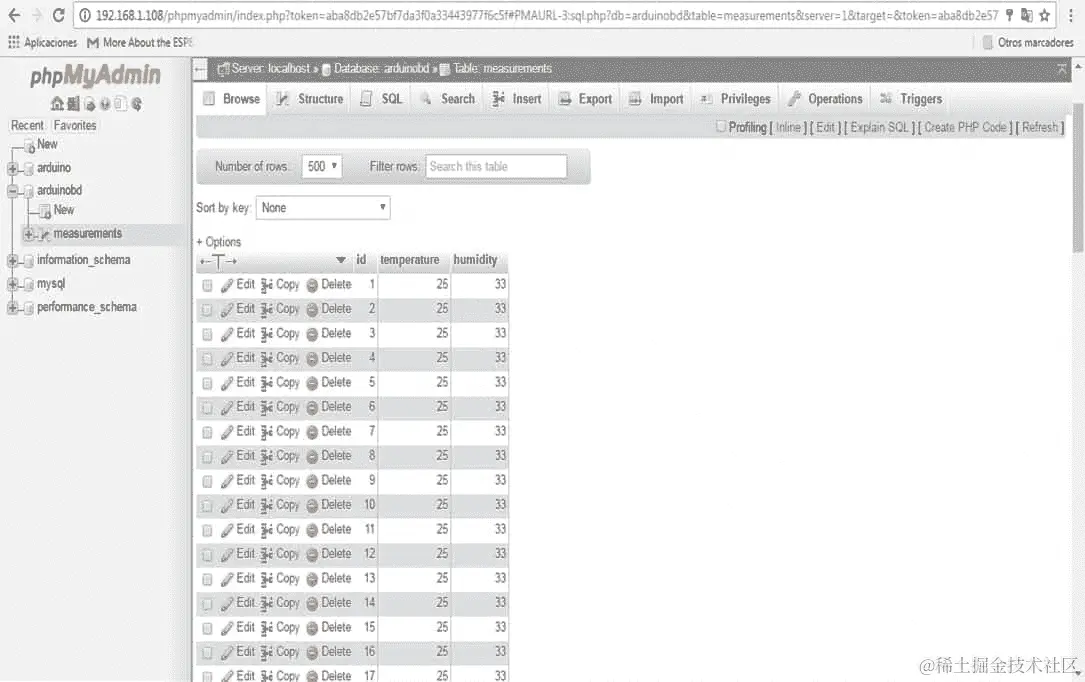Check the row 8 selection checkbox
Viewport: 1085px width, 682px height.
[207, 457]
